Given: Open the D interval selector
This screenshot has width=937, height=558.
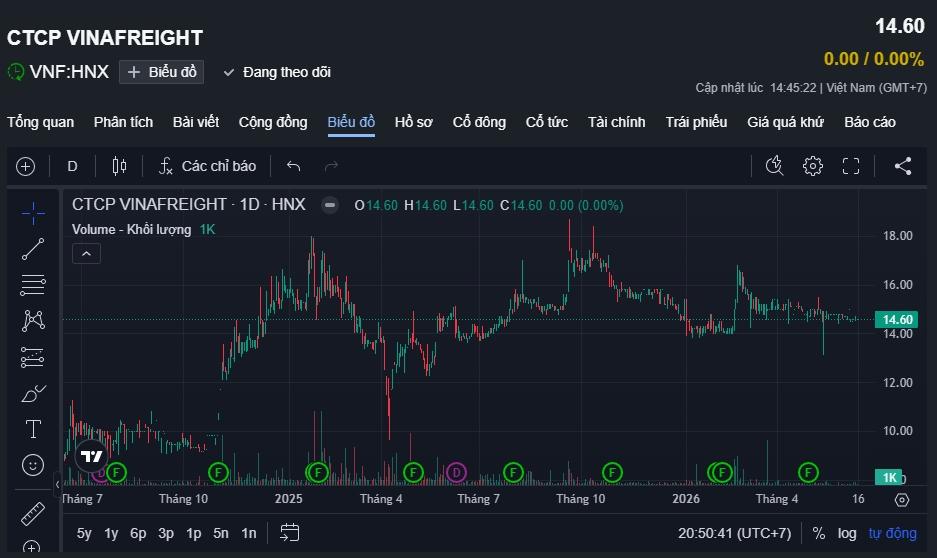Looking at the screenshot, I should [72, 166].
